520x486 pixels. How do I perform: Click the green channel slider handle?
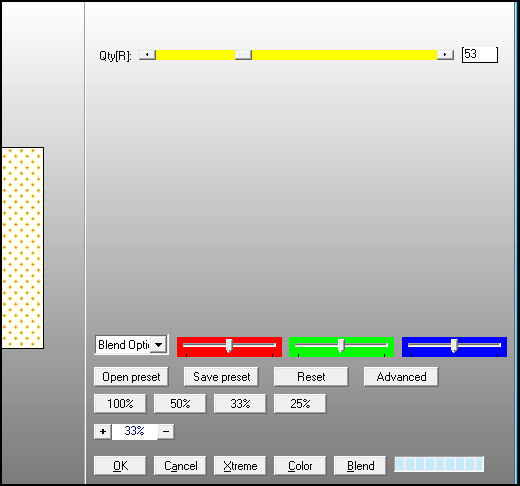pyautogui.click(x=341, y=346)
